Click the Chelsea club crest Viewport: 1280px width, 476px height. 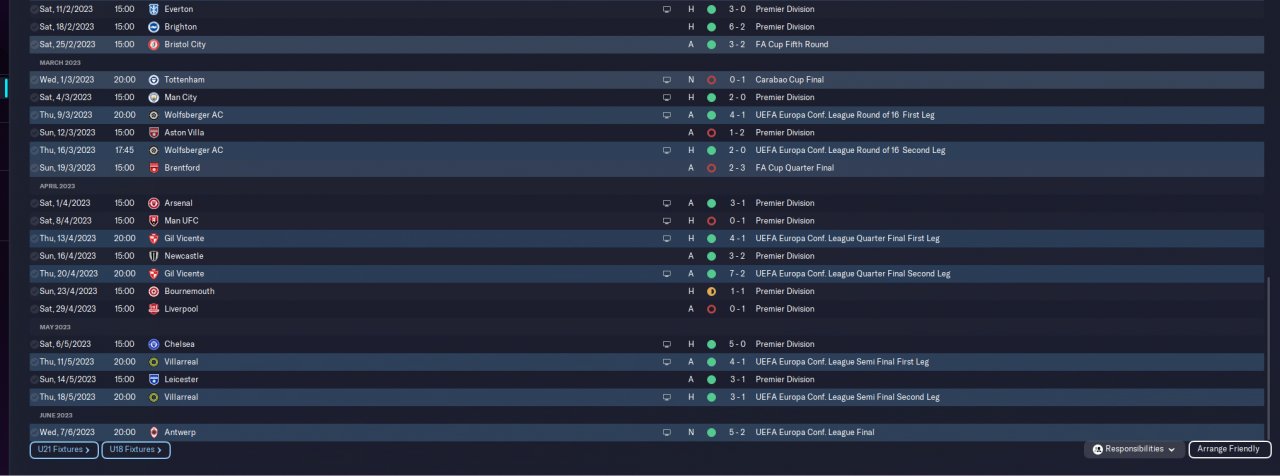tap(153, 344)
